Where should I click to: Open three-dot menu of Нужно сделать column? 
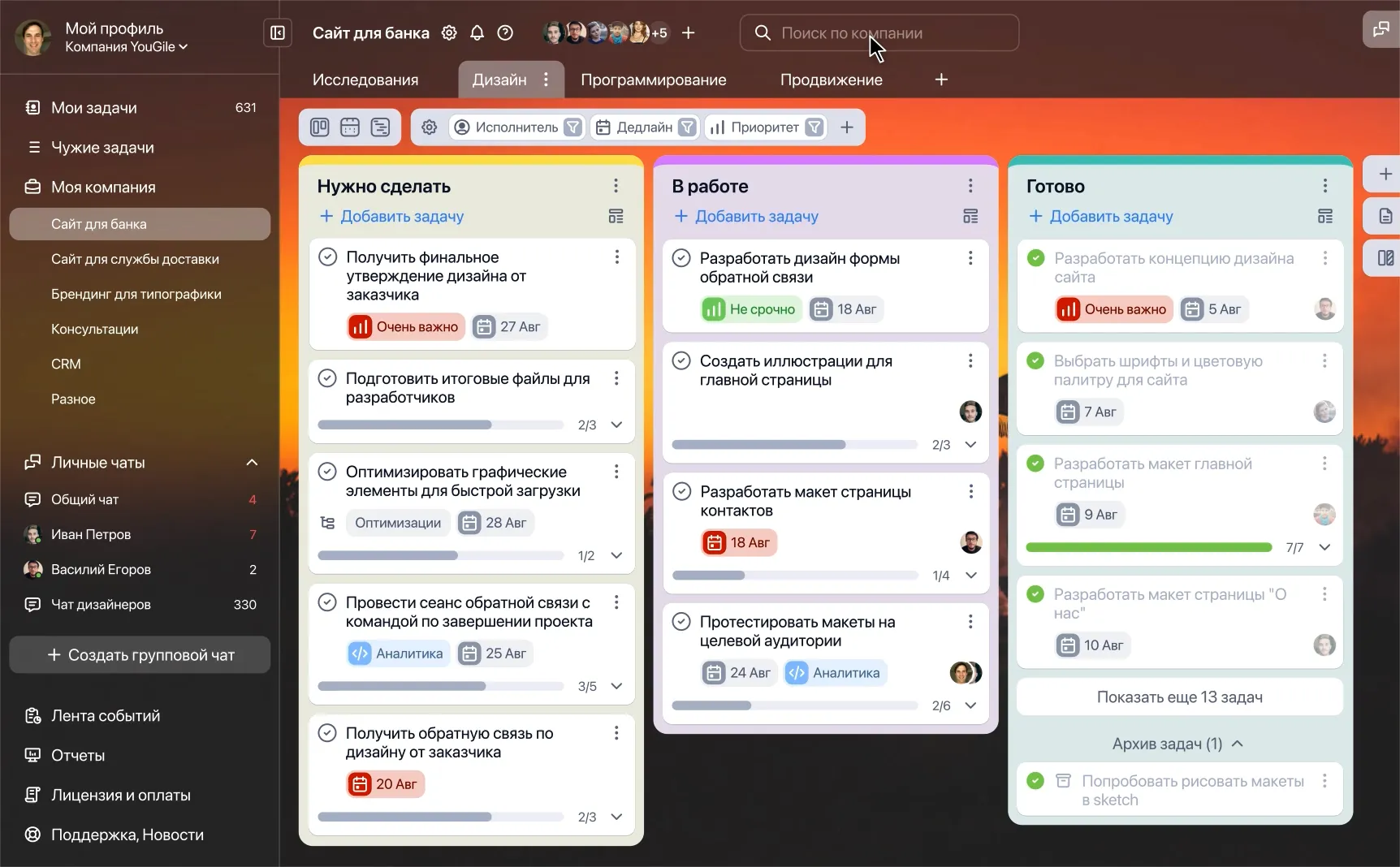tap(616, 186)
